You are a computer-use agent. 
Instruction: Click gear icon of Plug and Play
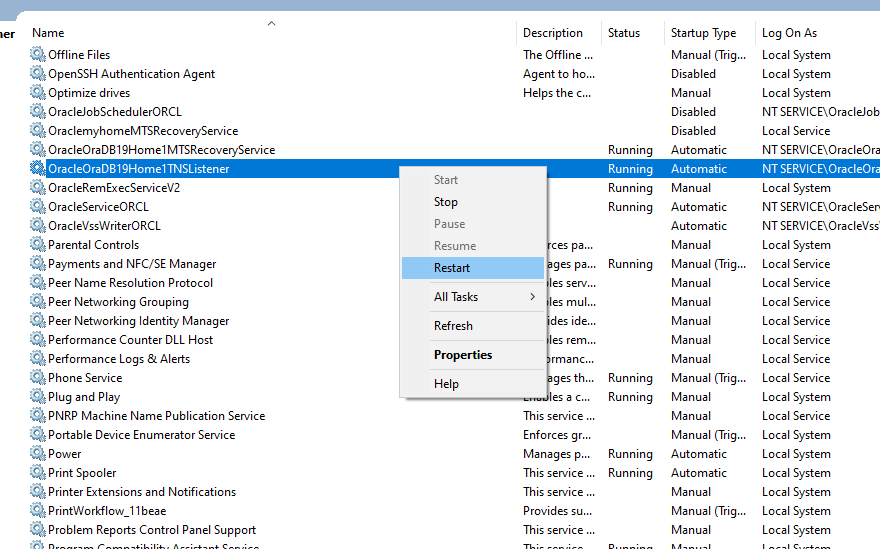coord(38,397)
